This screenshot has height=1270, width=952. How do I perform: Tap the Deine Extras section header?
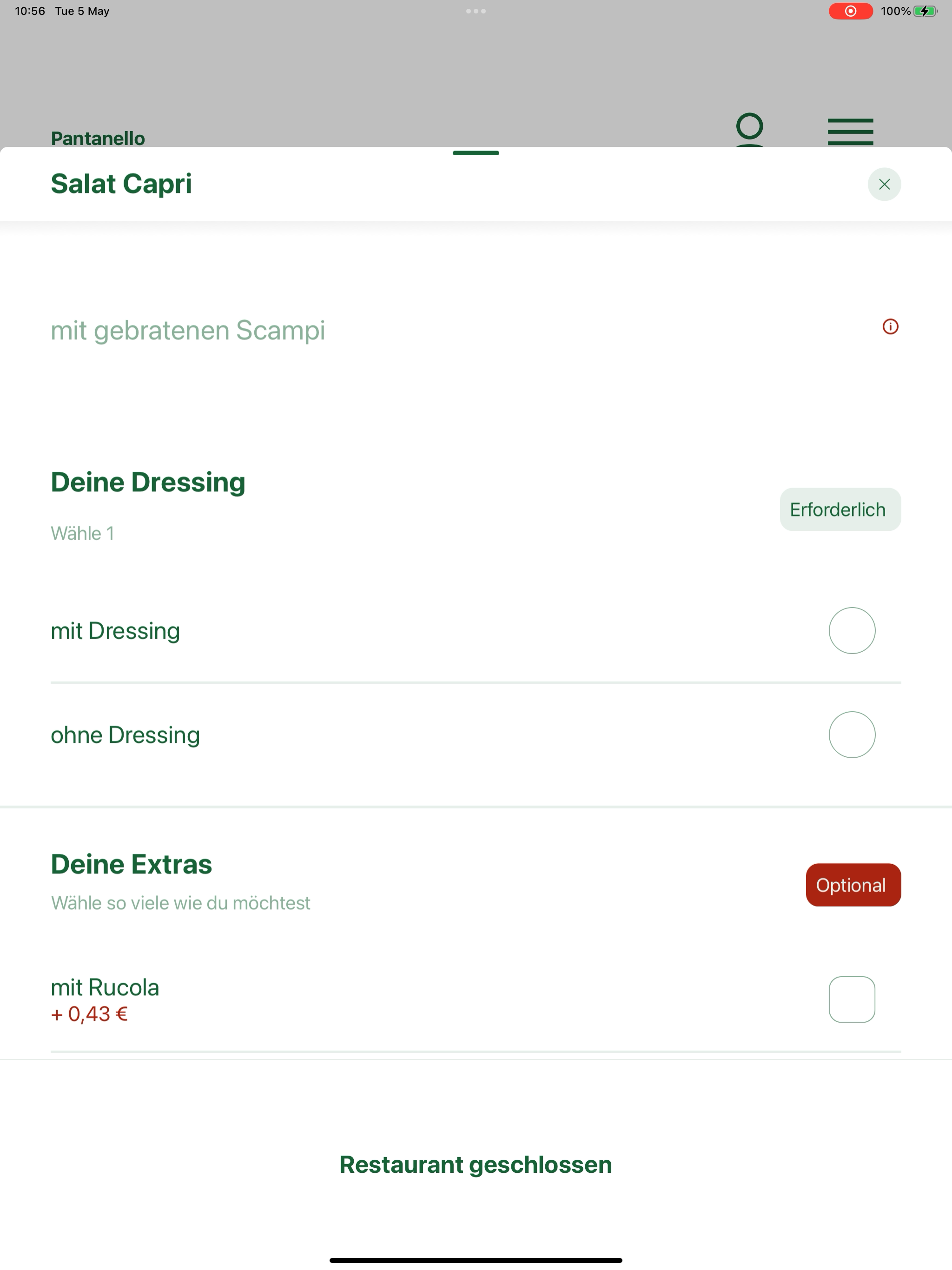[132, 864]
